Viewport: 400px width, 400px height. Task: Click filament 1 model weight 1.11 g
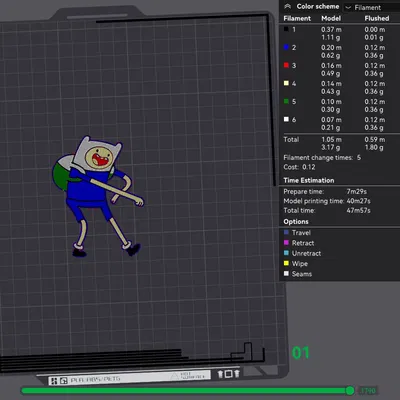click(x=331, y=38)
